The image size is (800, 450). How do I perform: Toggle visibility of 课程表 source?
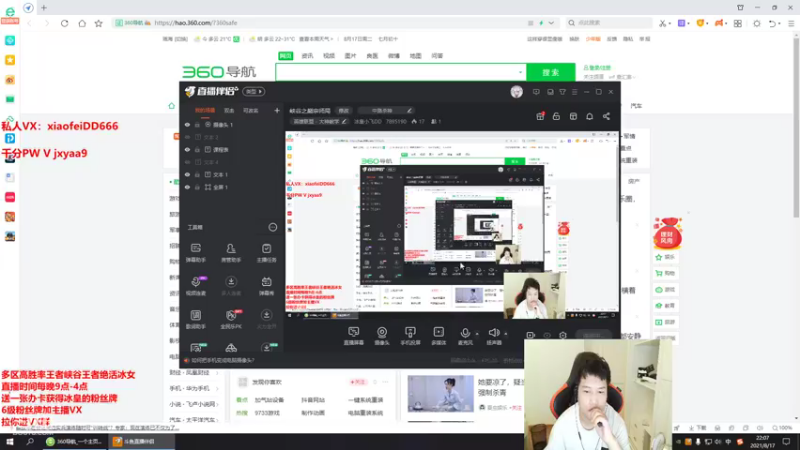point(187,149)
